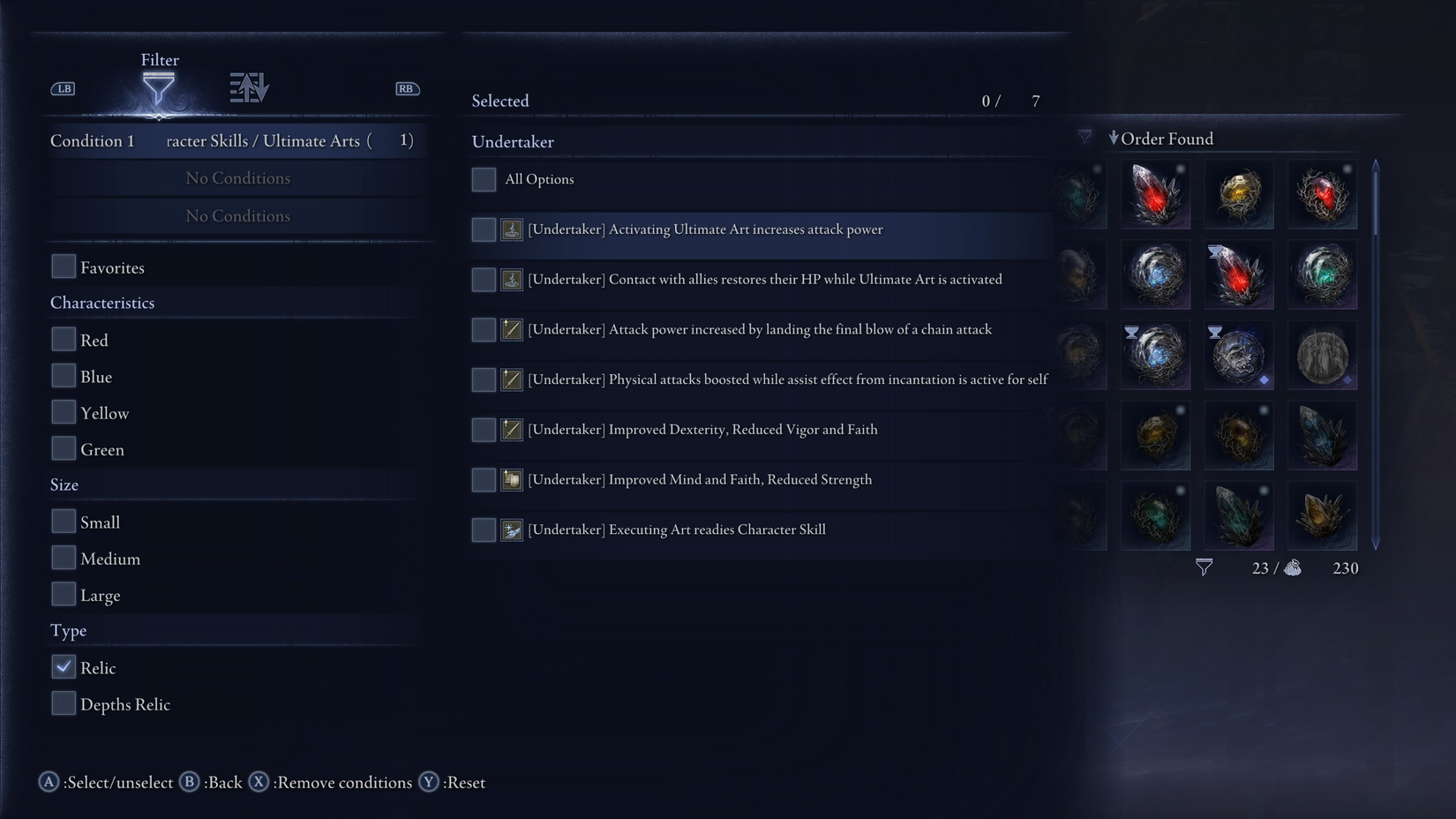
Task: Click the Order Found sort arrow
Action: [x=1114, y=138]
